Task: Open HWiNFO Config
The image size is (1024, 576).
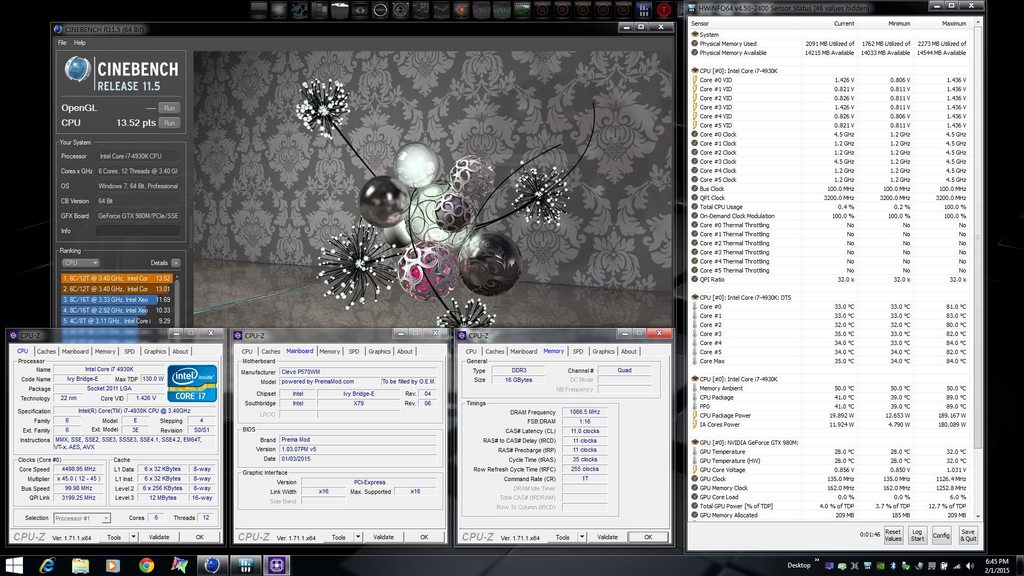Action: click(x=941, y=535)
